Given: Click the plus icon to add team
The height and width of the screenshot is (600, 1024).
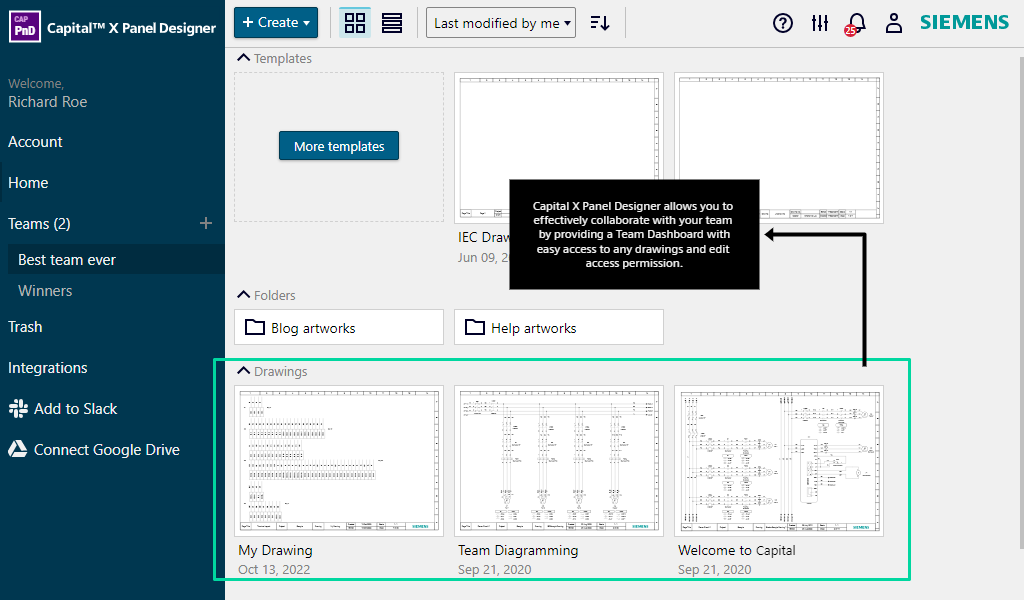Looking at the screenshot, I should click(x=206, y=223).
